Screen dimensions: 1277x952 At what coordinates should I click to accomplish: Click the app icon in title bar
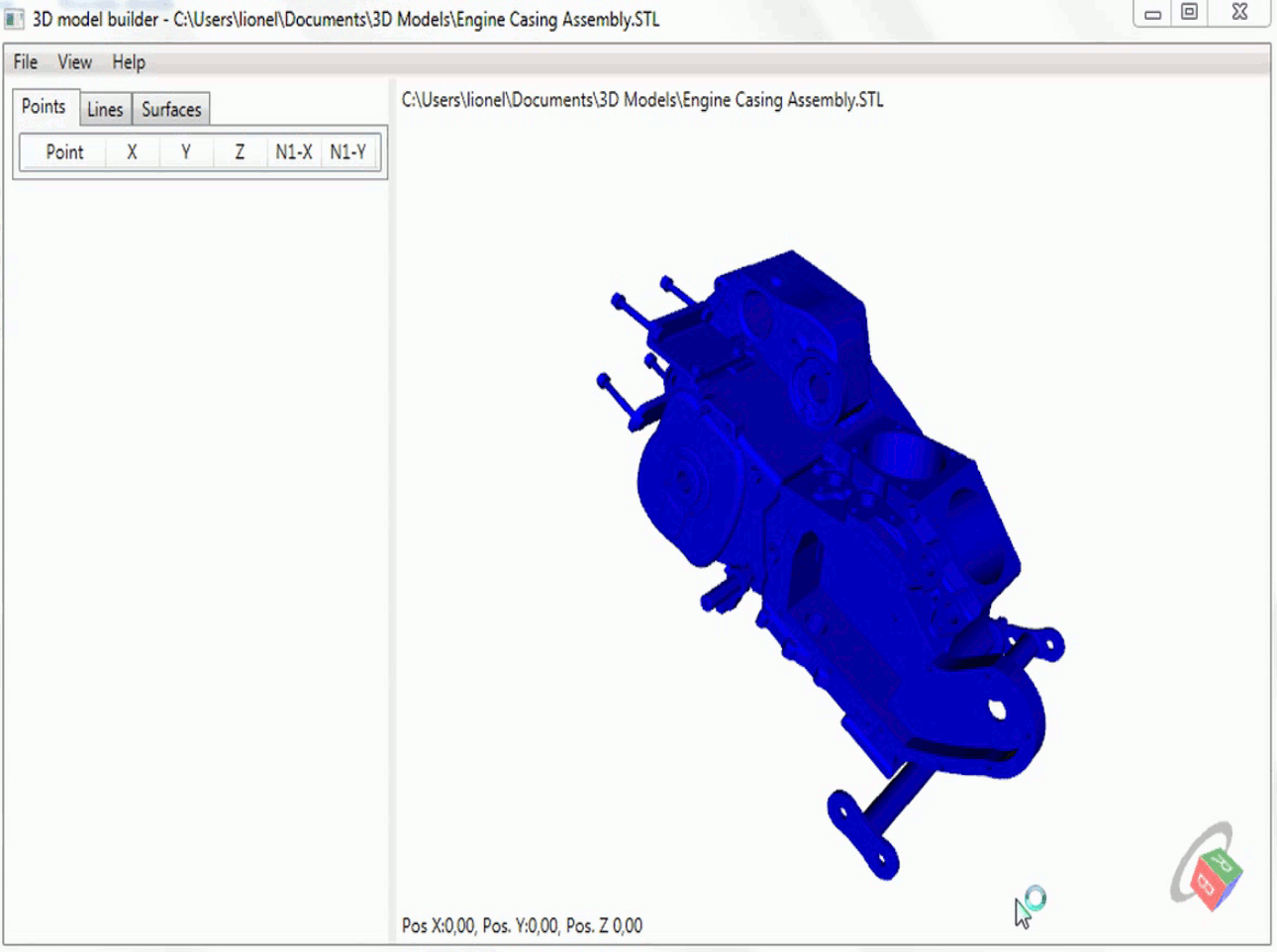14,19
